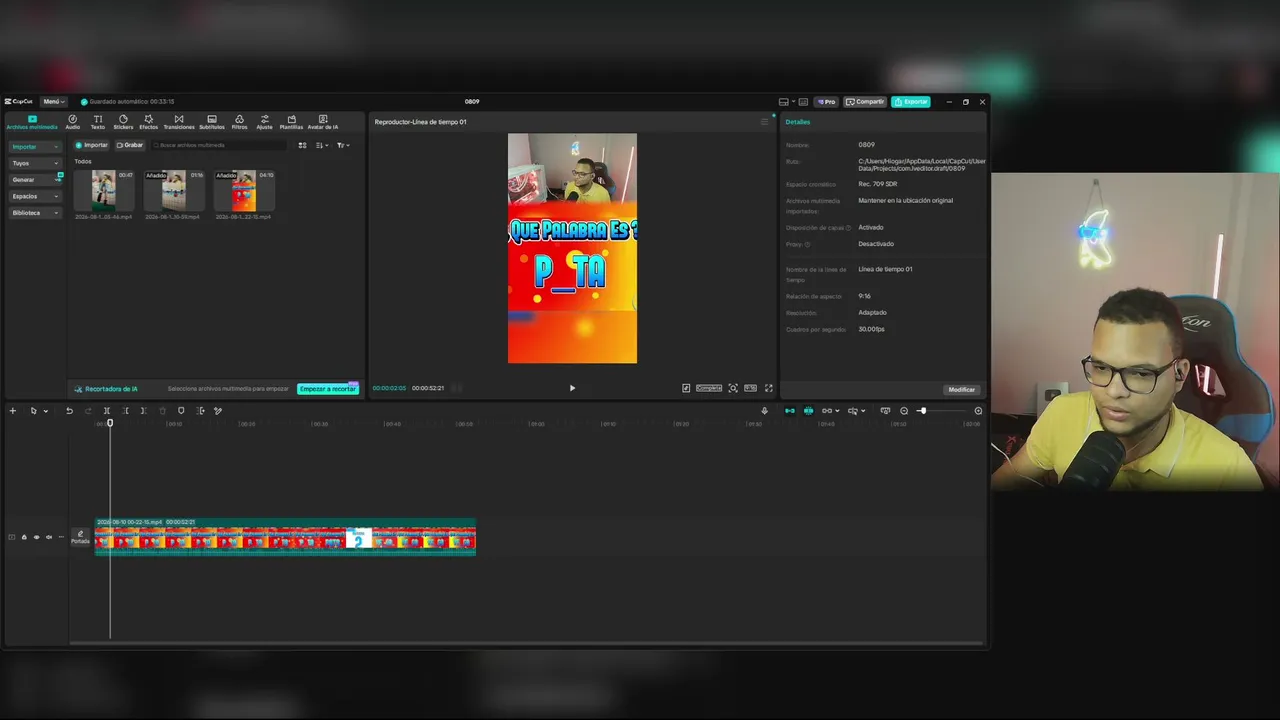Click the microphone record voiceover icon
Screen dimensions: 1280x720
coord(765,411)
